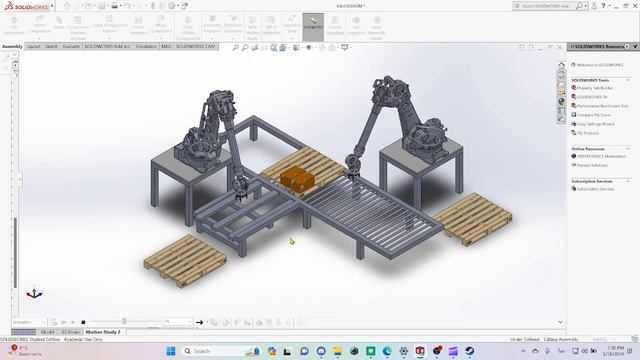The width and height of the screenshot is (640, 360).
Task: Click the New Motion Study tool
Action: coord(253,28)
